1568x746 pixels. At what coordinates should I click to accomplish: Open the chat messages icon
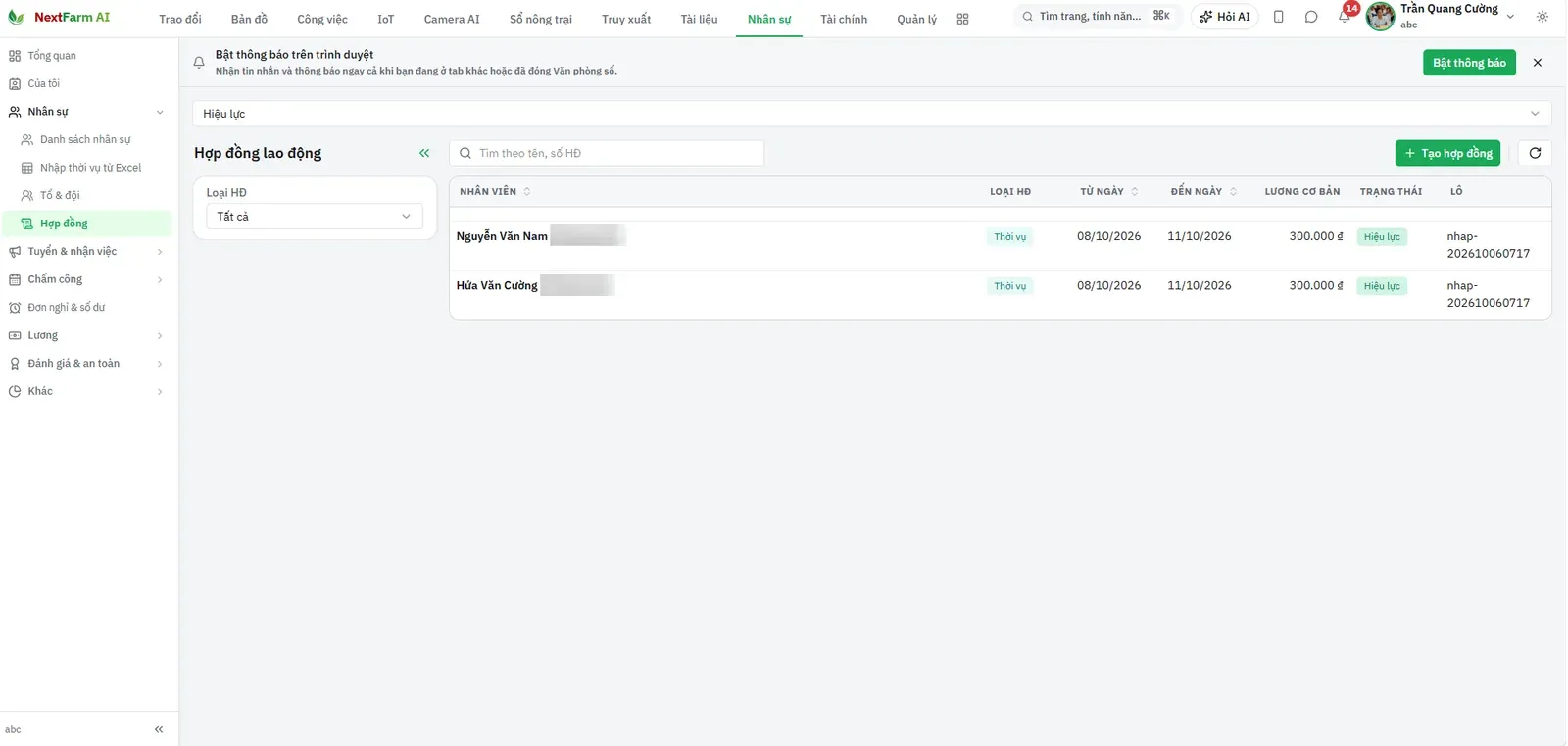(x=1311, y=17)
